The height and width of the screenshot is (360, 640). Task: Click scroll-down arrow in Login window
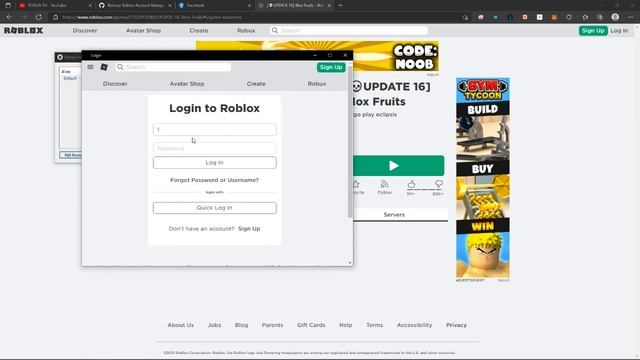click(350, 263)
